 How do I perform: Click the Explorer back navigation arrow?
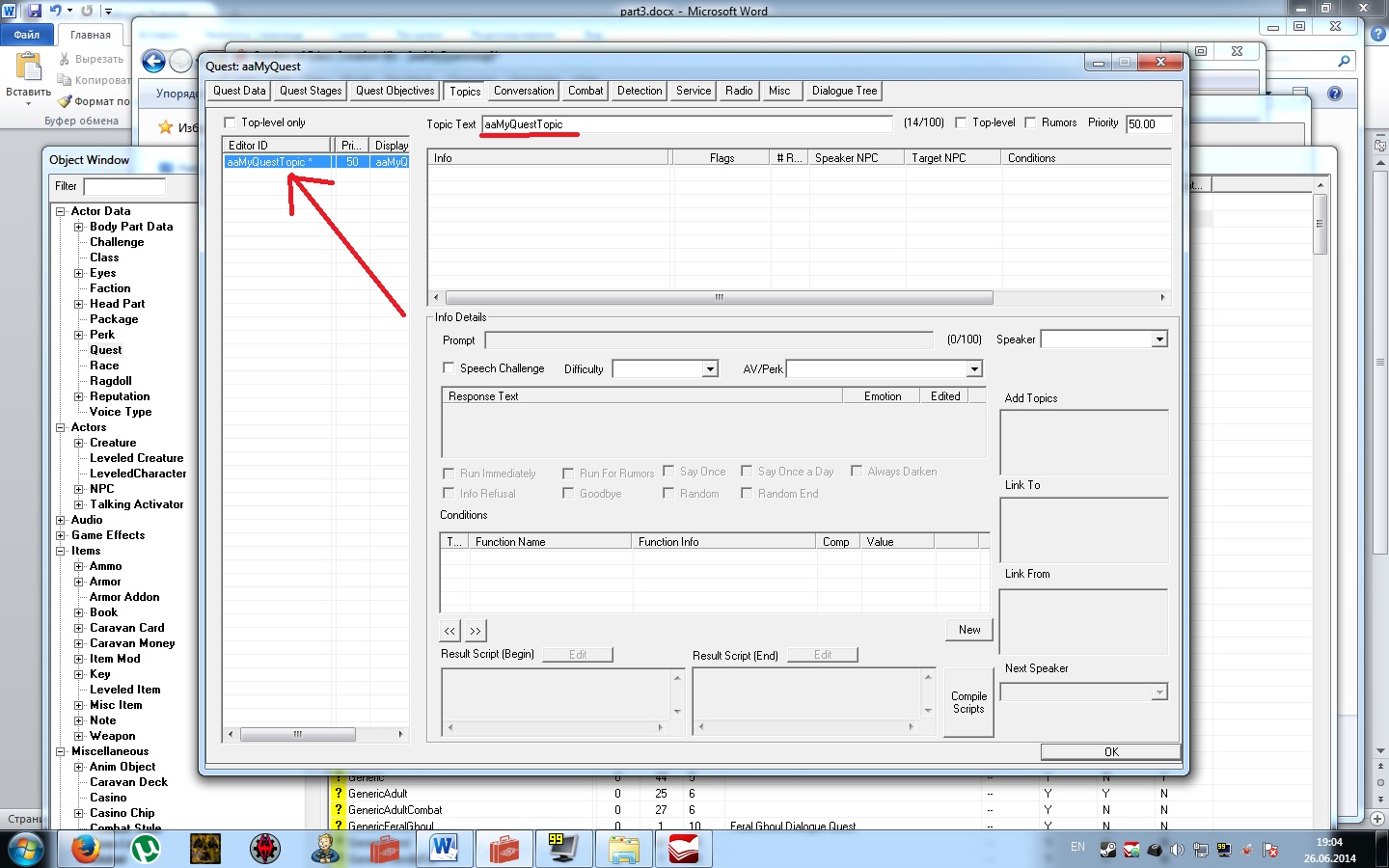click(153, 62)
